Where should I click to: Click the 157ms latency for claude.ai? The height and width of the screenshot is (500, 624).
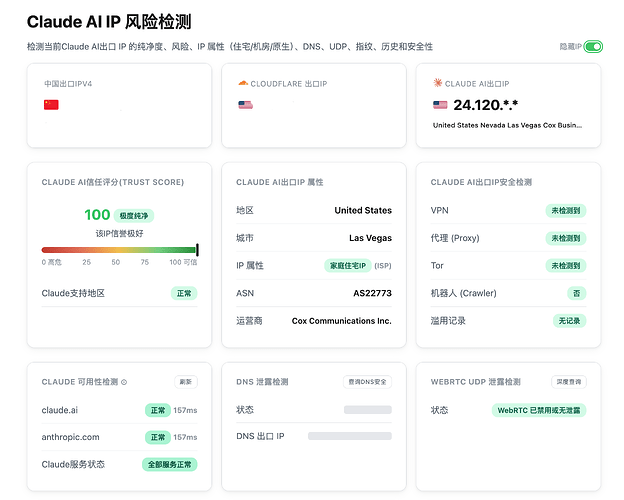pyautogui.click(x=185, y=410)
